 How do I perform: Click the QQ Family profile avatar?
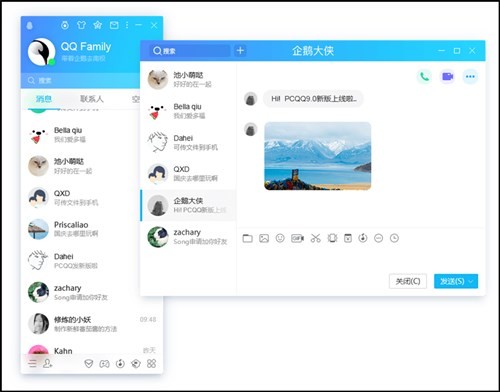(41, 52)
